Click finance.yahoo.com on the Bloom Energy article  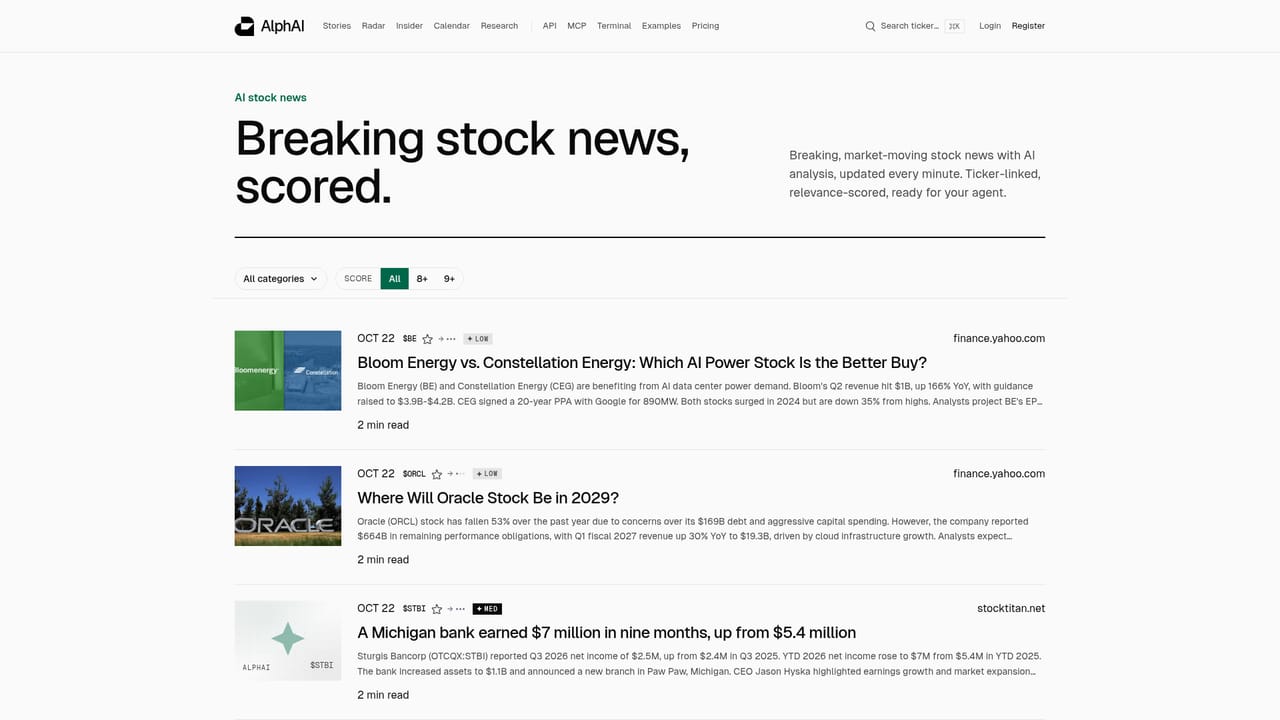click(x=999, y=338)
